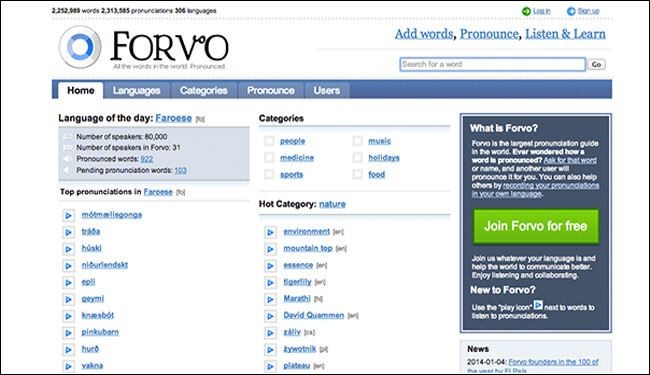Focus the Search for a word field
Viewport: 650px width, 375px height.
click(x=492, y=64)
